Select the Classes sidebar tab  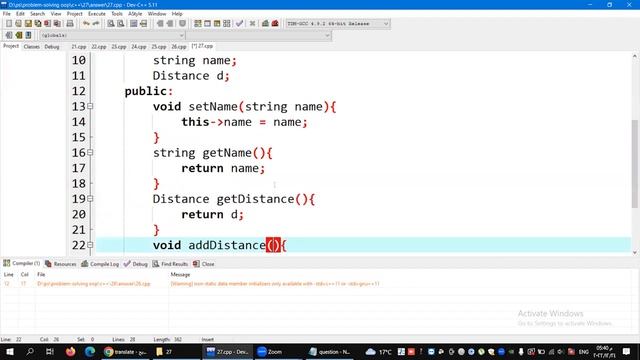pyautogui.click(x=31, y=47)
